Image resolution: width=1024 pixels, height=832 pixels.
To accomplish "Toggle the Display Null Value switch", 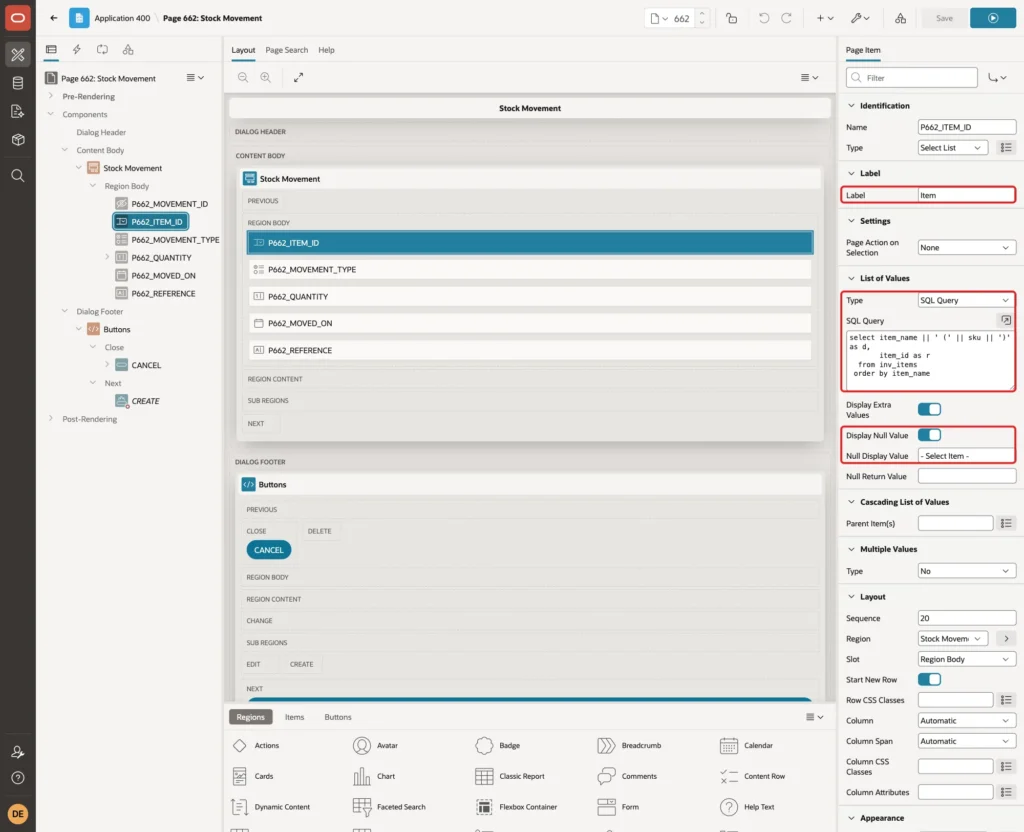I will point(929,435).
